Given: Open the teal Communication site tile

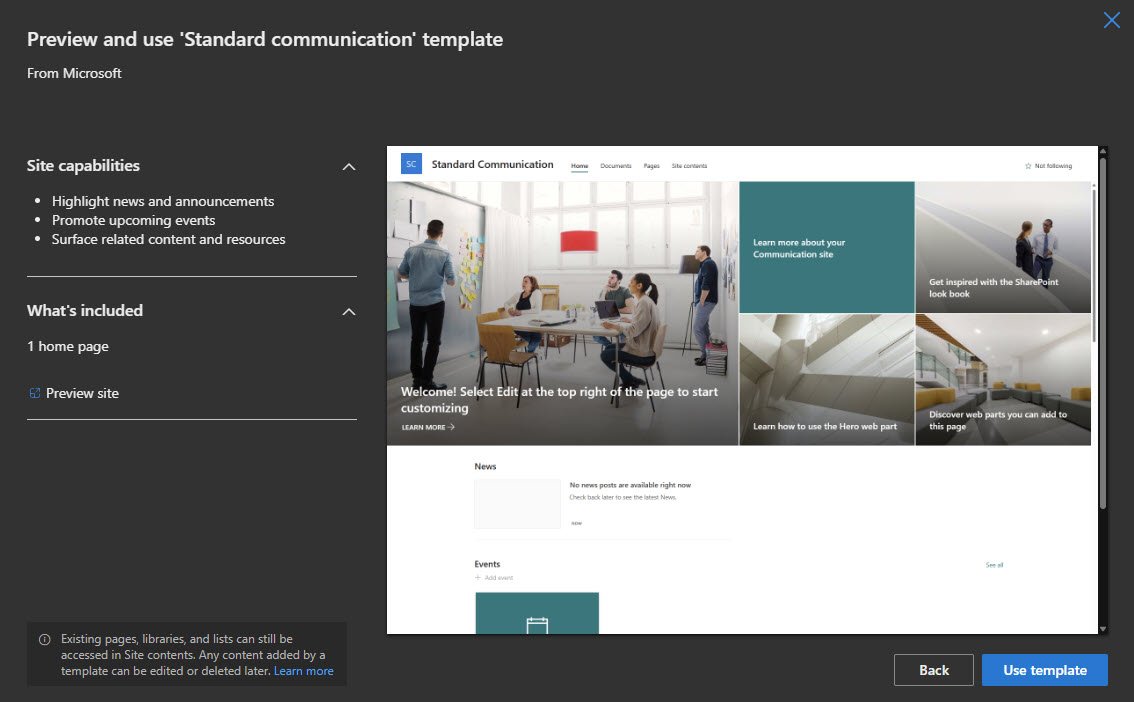Looking at the screenshot, I should (826, 247).
